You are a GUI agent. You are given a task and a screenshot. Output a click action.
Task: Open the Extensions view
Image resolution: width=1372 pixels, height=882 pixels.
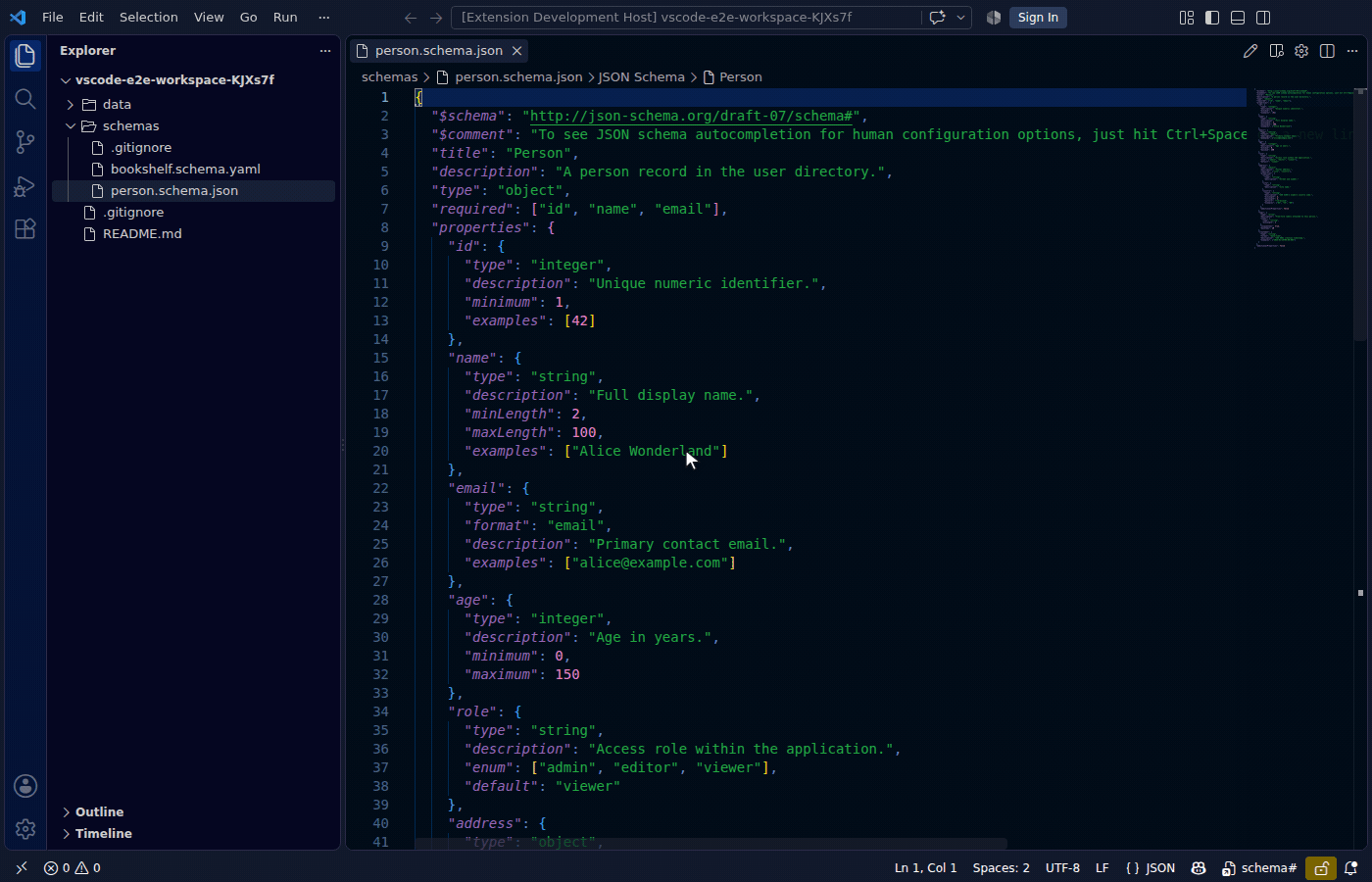click(25, 228)
